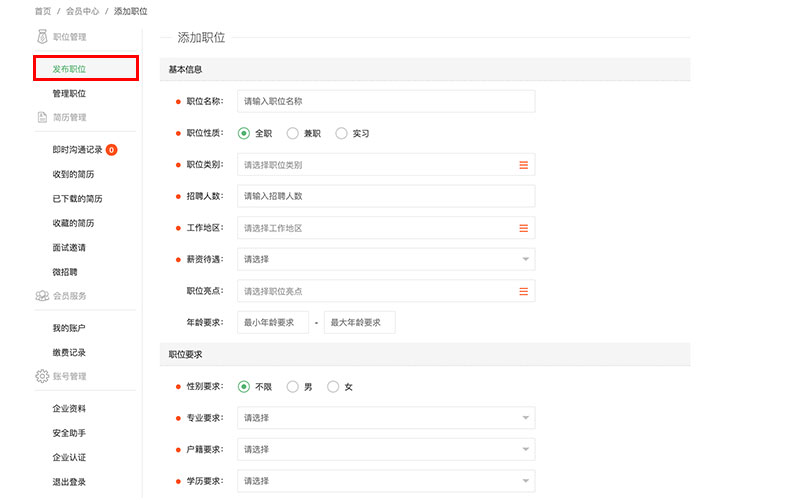Viewport: 800px width, 500px height.
Task: Click list icon in 工作地区 field
Action: coord(523,228)
